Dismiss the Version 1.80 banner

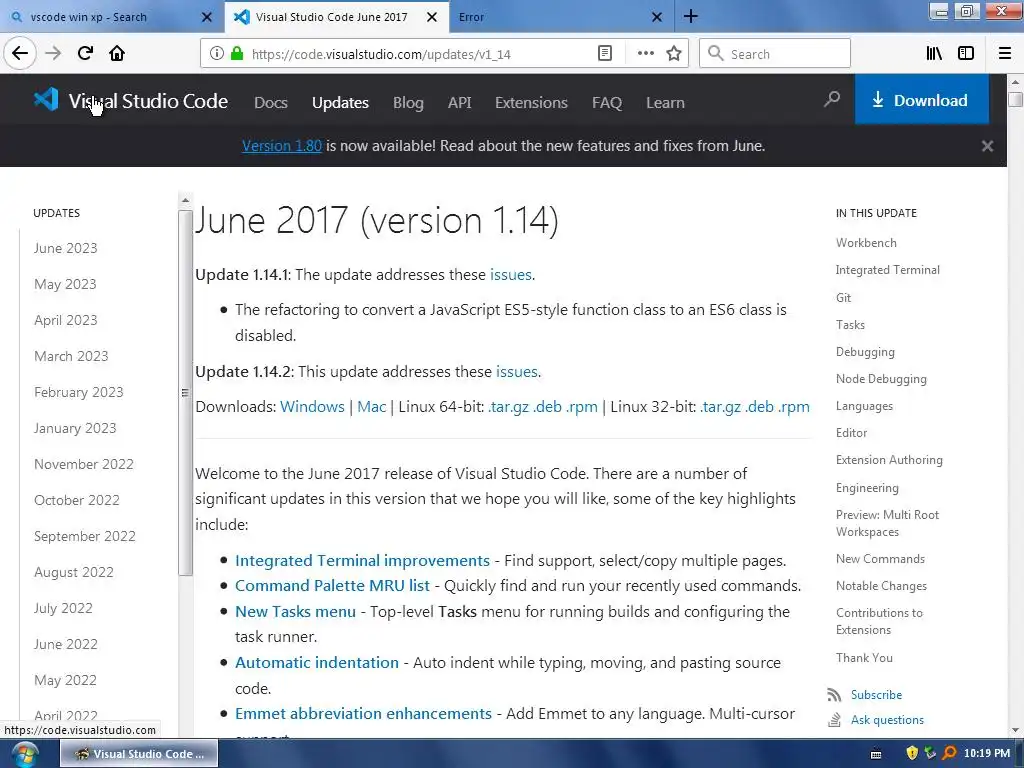987,146
